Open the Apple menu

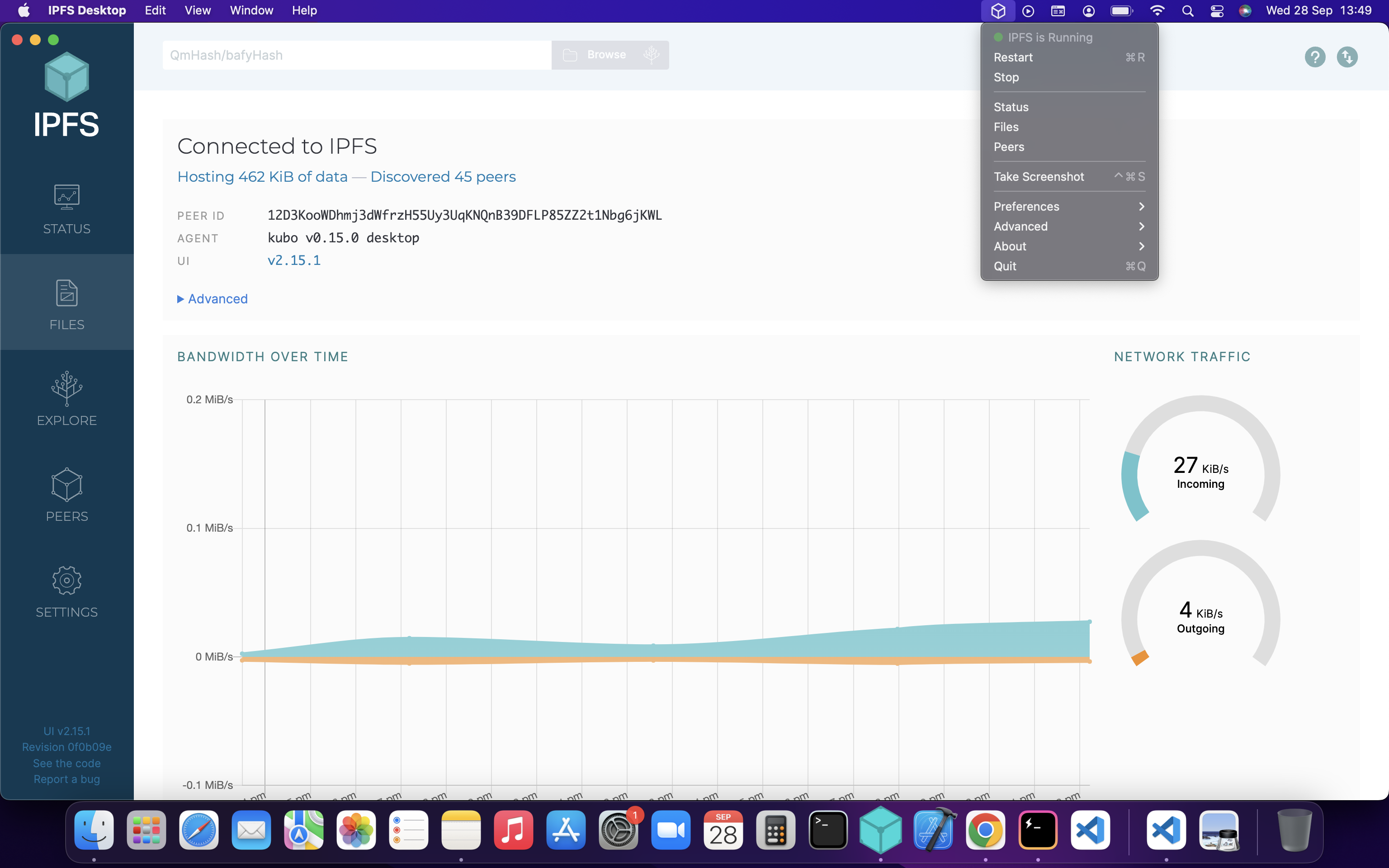click(24, 10)
